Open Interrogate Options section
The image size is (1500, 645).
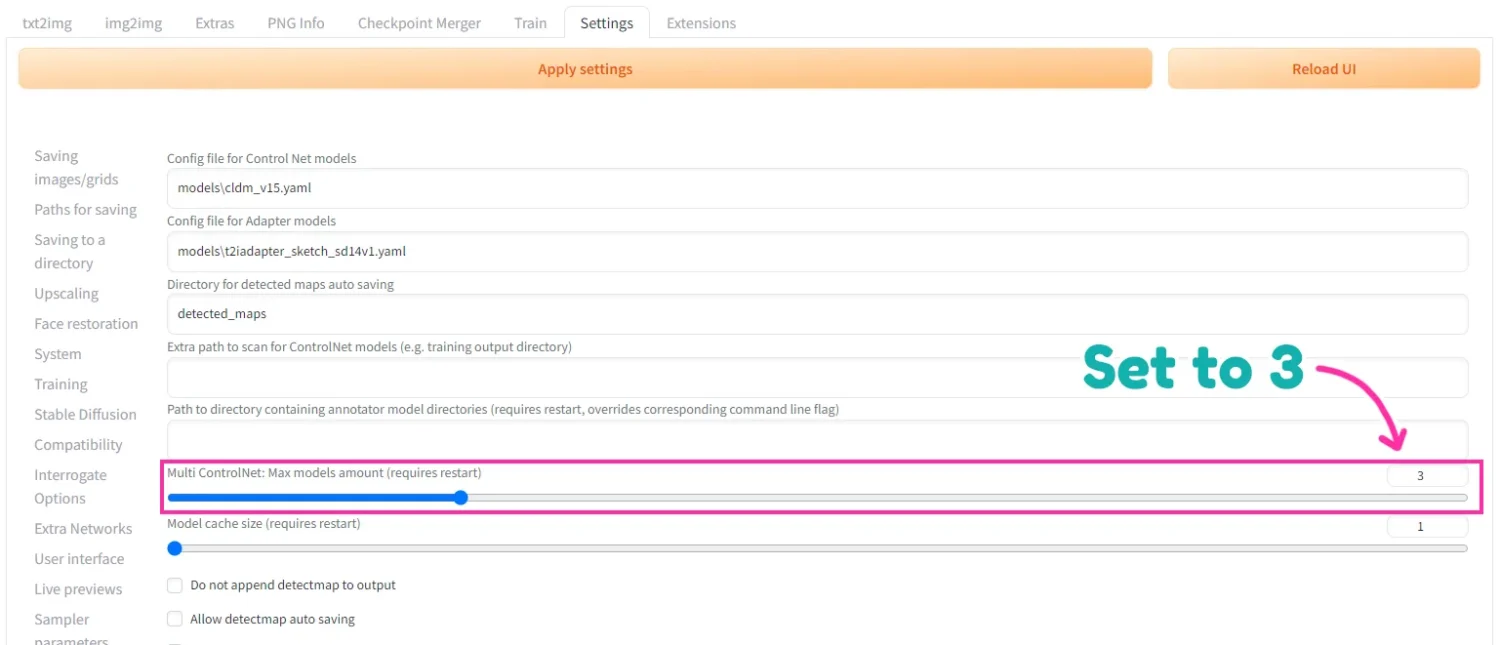70,487
